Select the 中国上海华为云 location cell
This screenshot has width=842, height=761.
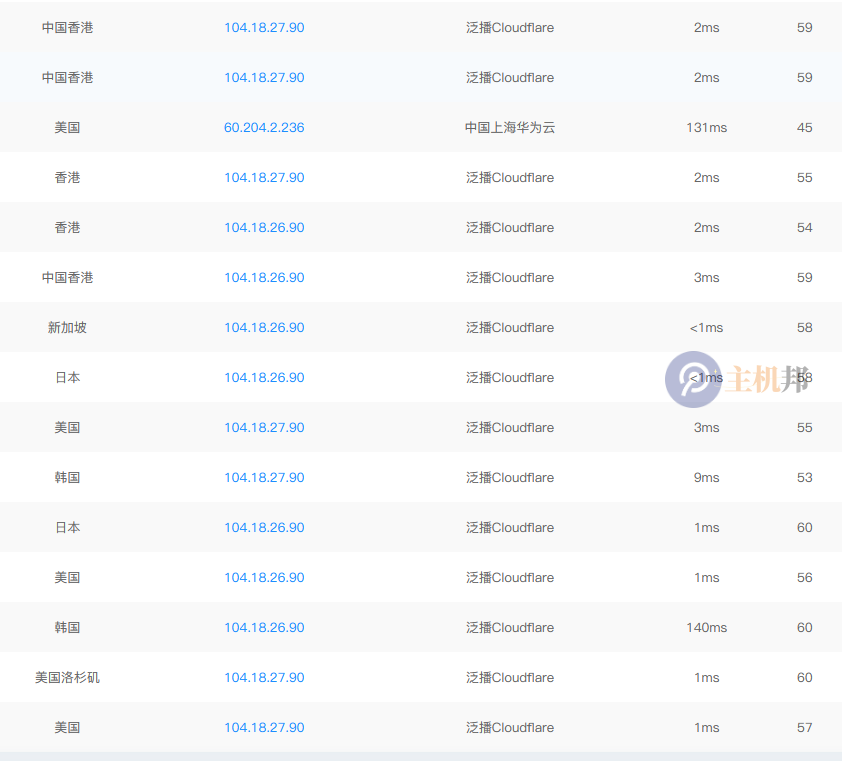tap(510, 127)
